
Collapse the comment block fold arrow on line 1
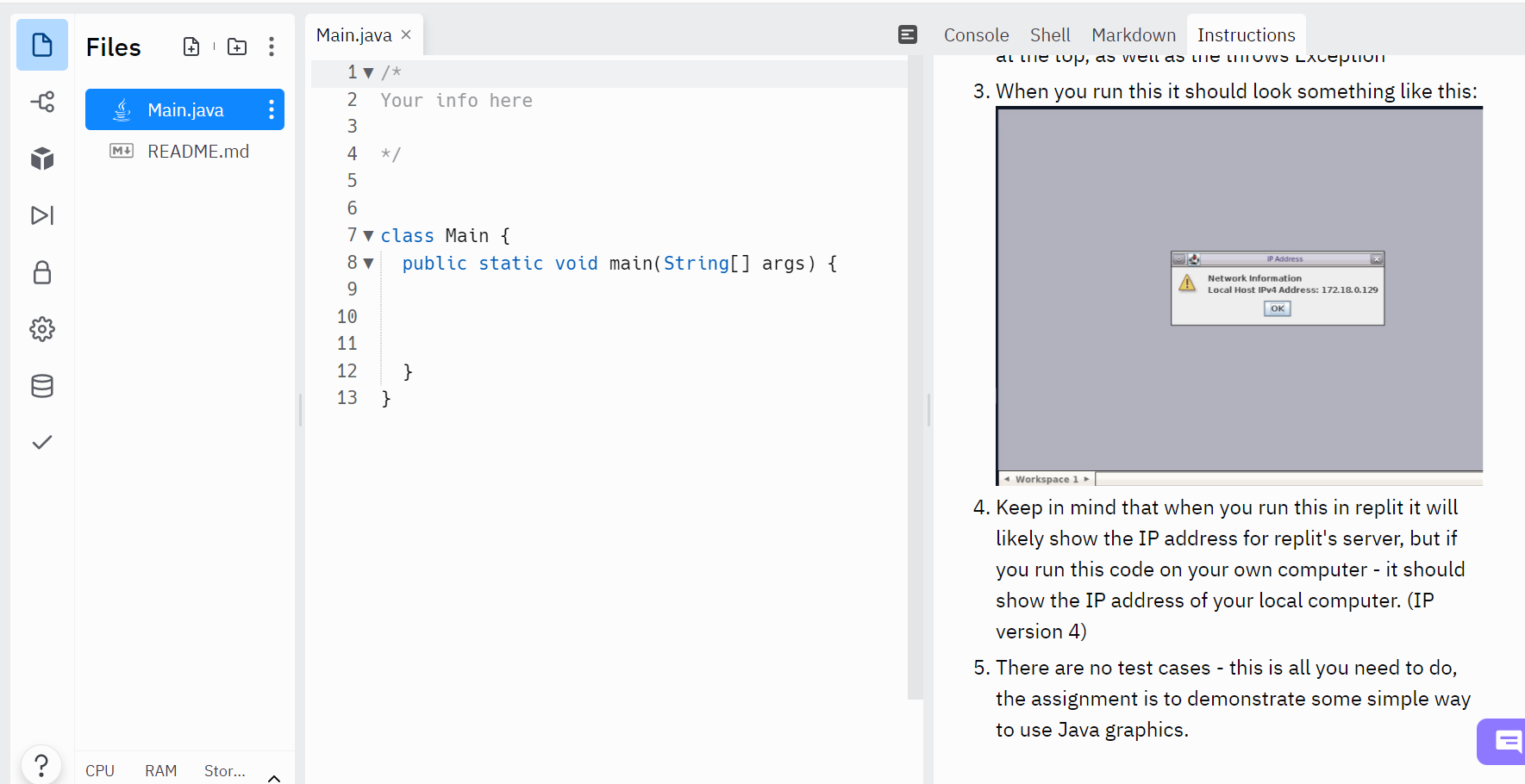tap(368, 73)
